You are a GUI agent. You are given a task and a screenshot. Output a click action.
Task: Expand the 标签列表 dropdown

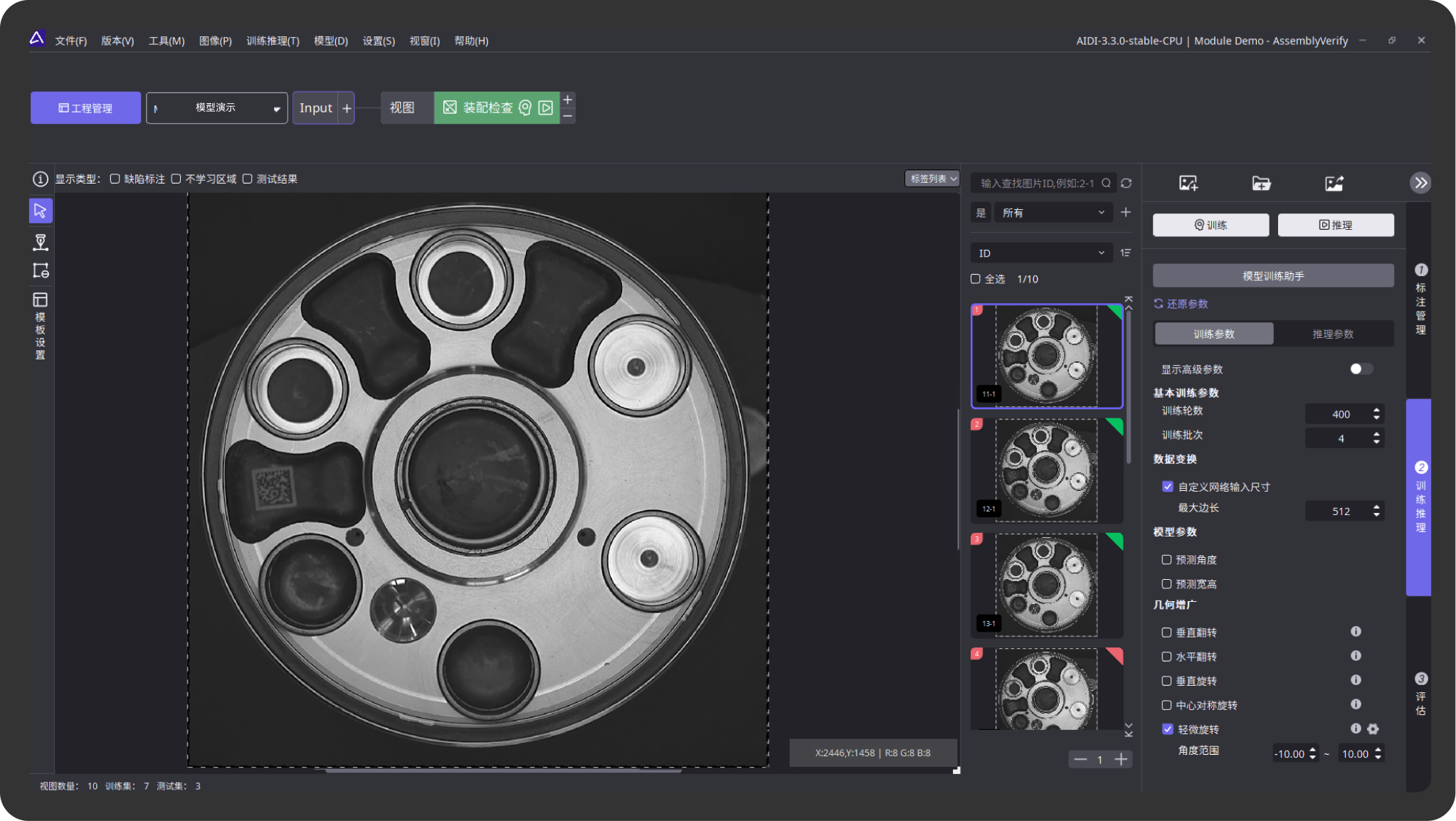pyautogui.click(x=932, y=179)
